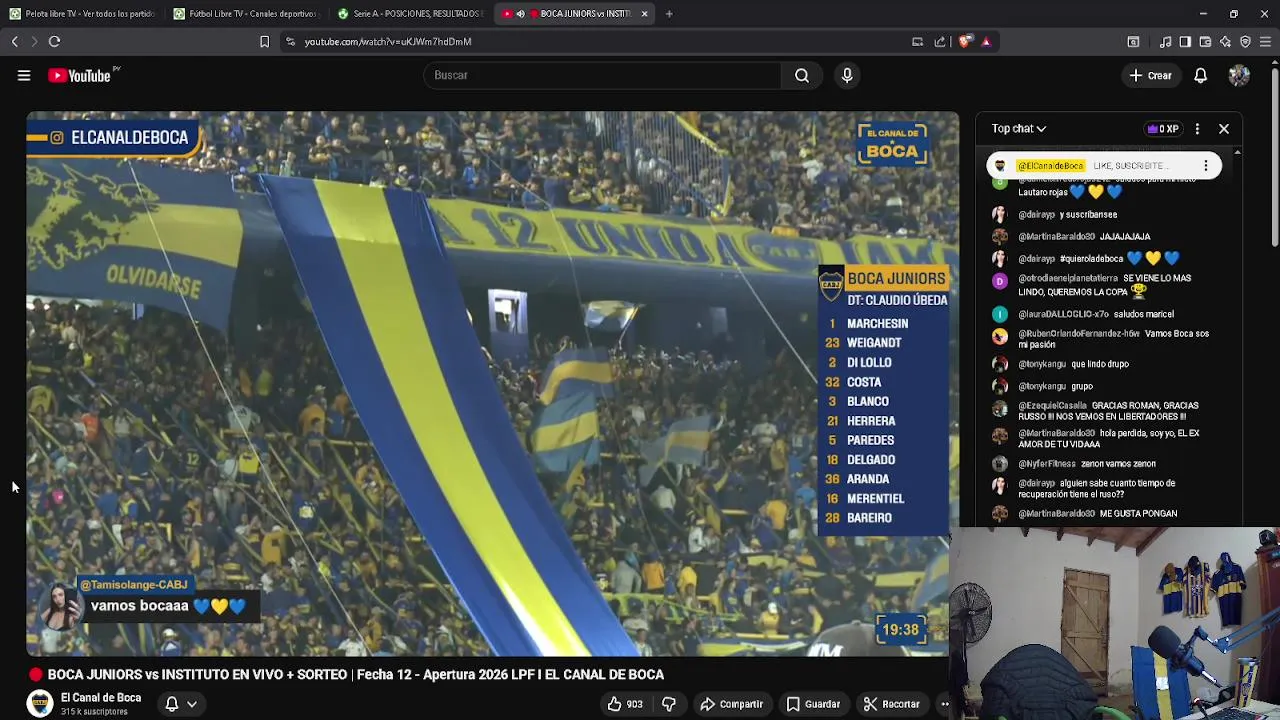Save video with Guardar button

point(813,704)
